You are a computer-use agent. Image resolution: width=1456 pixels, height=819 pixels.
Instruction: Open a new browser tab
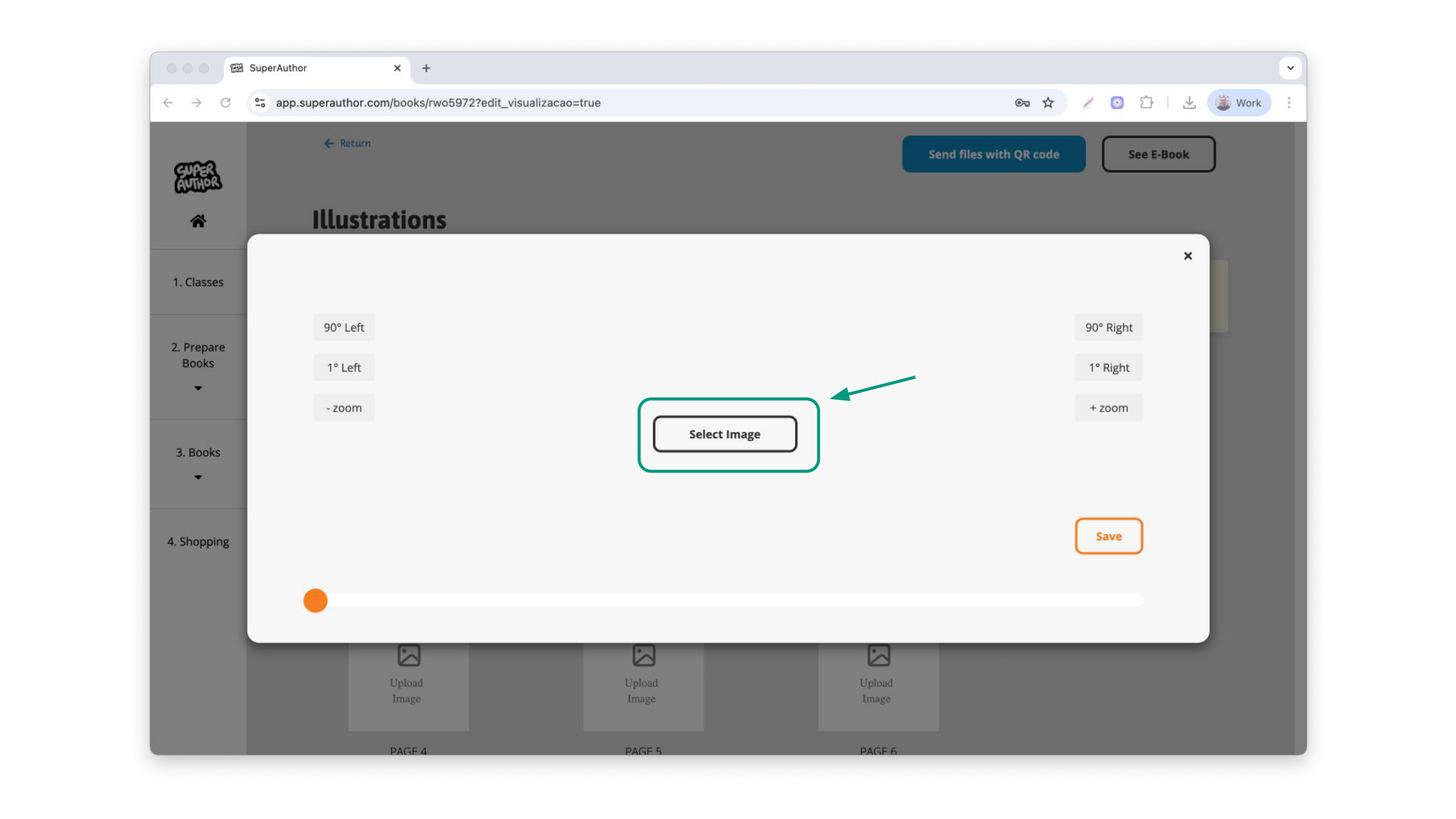(426, 68)
